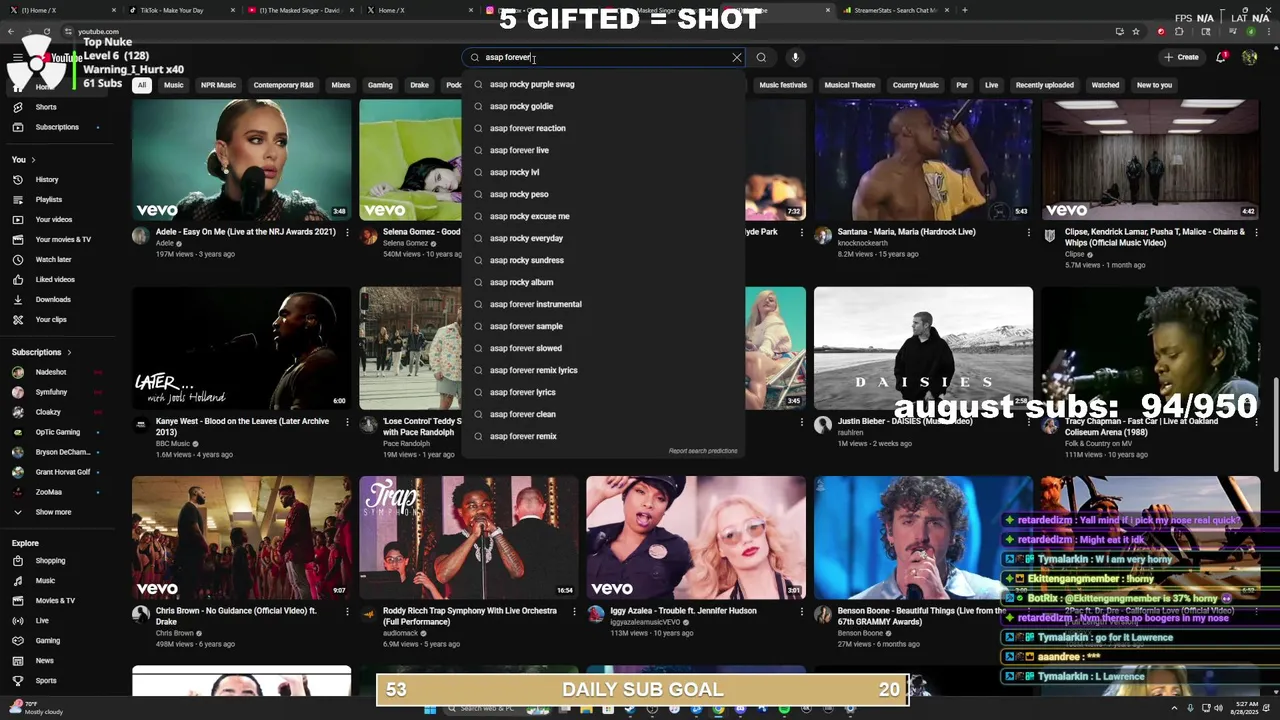1280x720 pixels.
Task: Click the asap forever search input
Action: [605, 57]
